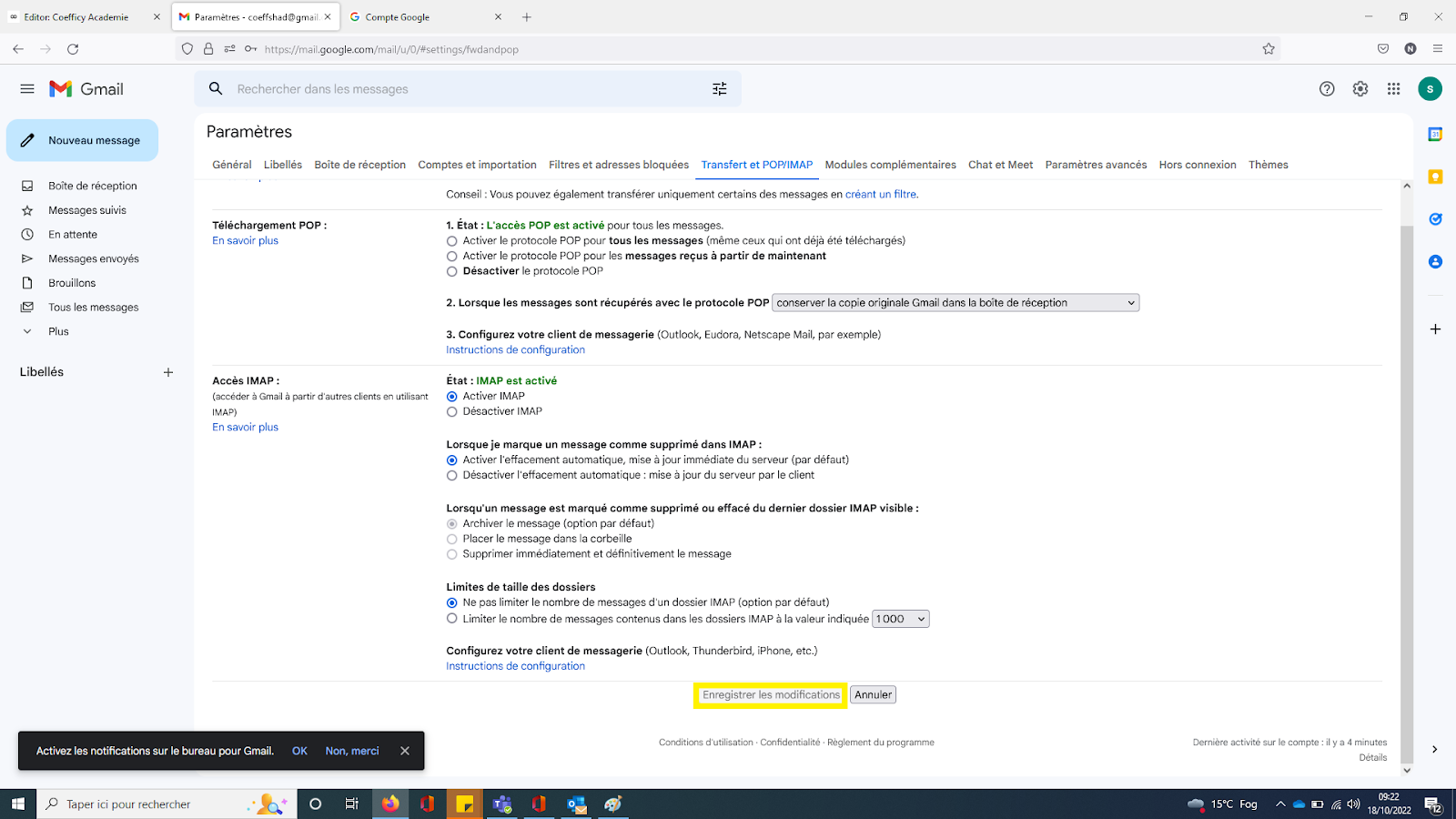Go back using the browser arrow

(x=18, y=49)
